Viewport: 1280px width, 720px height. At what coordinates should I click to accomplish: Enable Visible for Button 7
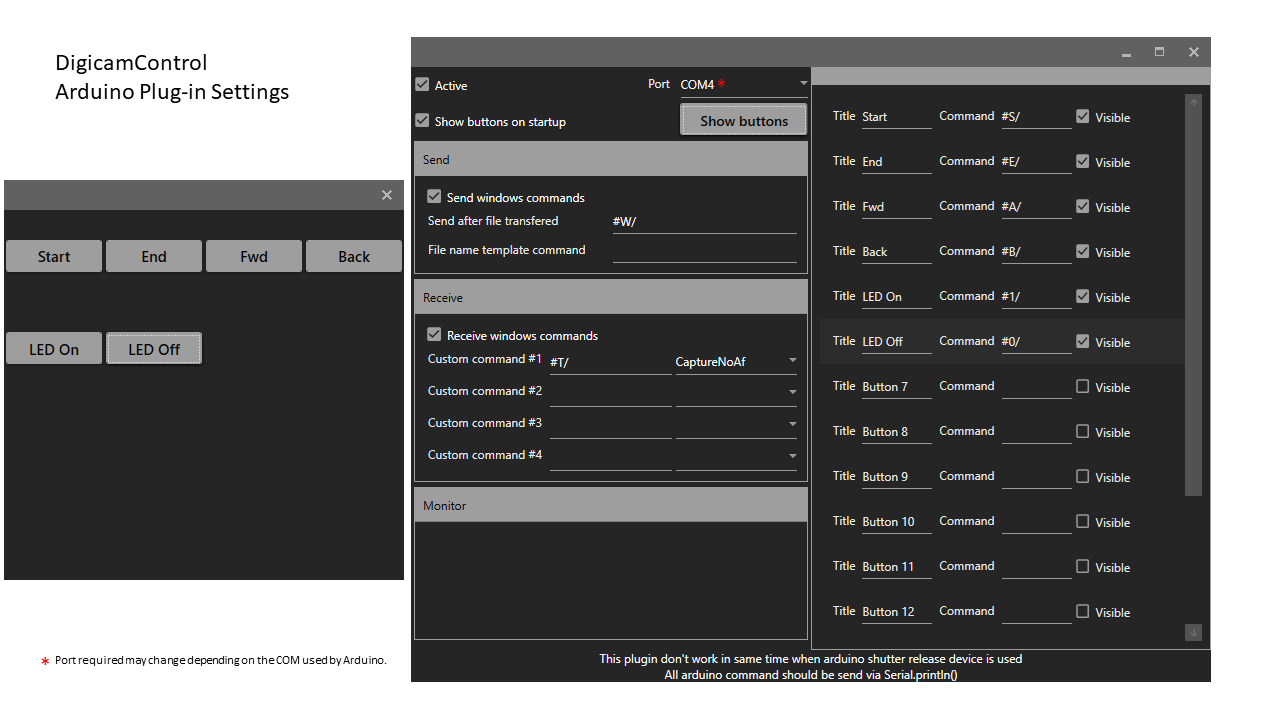[1082, 386]
